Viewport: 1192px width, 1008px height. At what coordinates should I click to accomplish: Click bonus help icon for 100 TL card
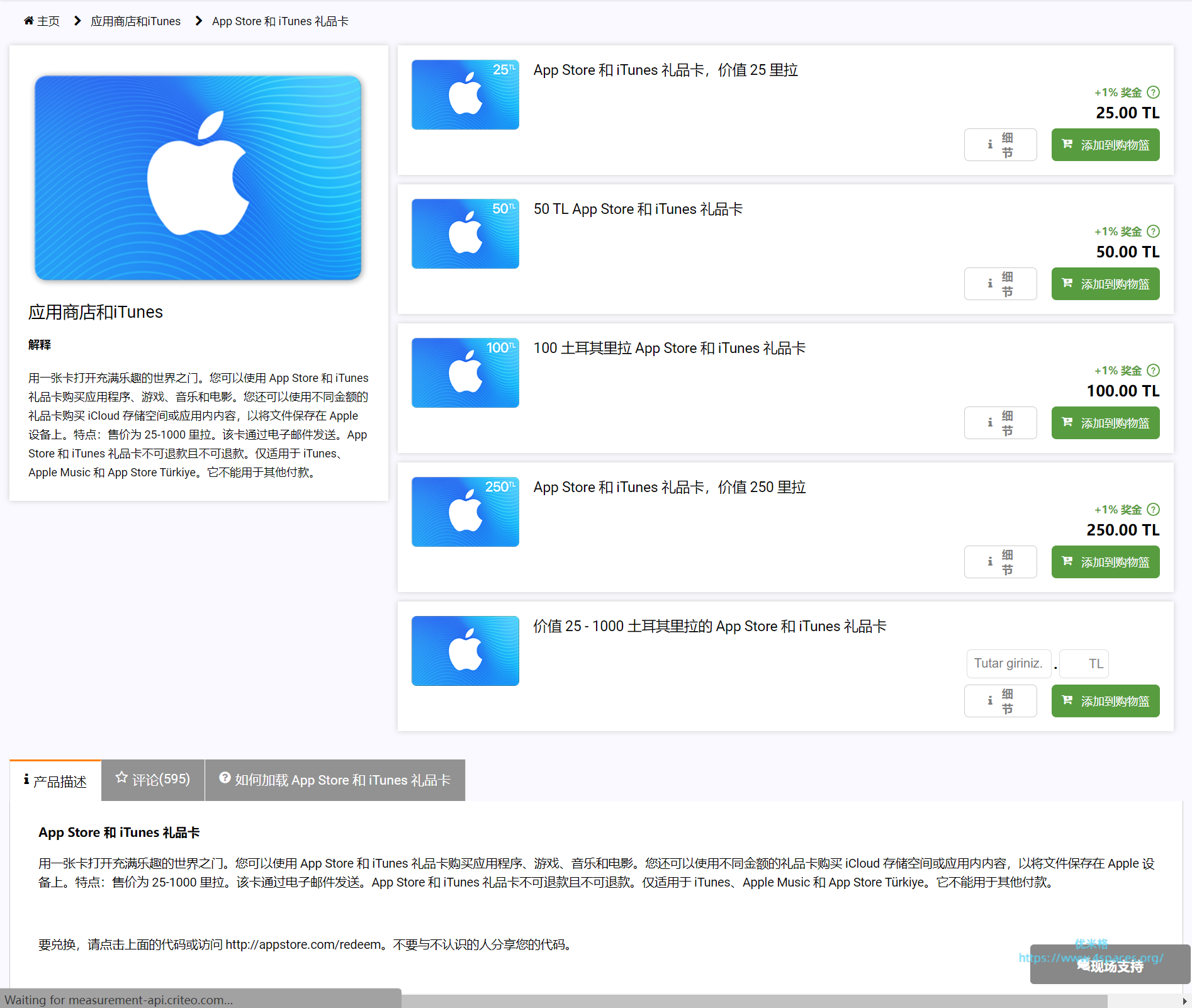(1153, 371)
